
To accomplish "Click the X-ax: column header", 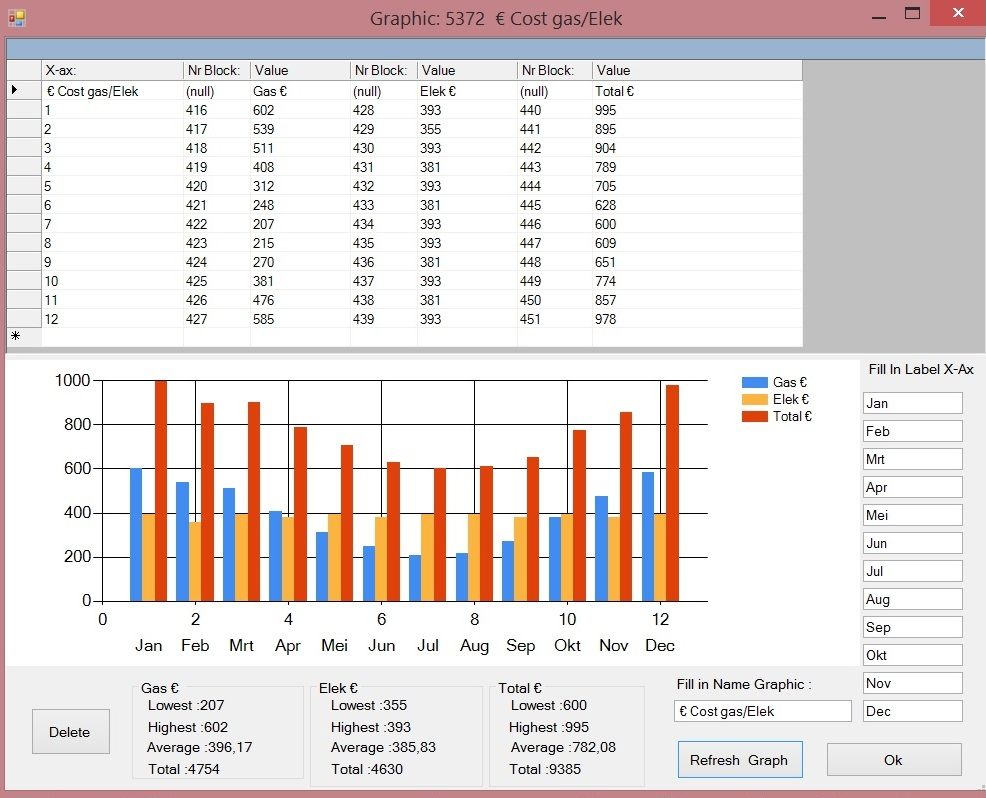I will 112,70.
